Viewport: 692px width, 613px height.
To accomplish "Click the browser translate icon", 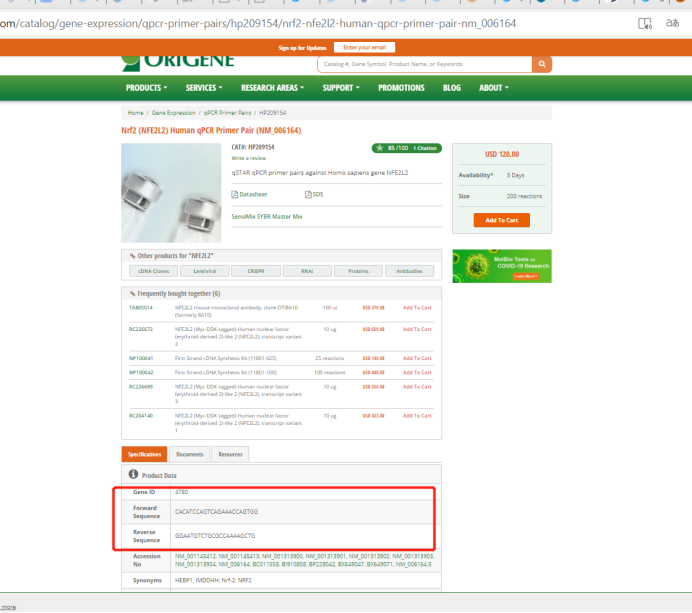I will click(672, 23).
